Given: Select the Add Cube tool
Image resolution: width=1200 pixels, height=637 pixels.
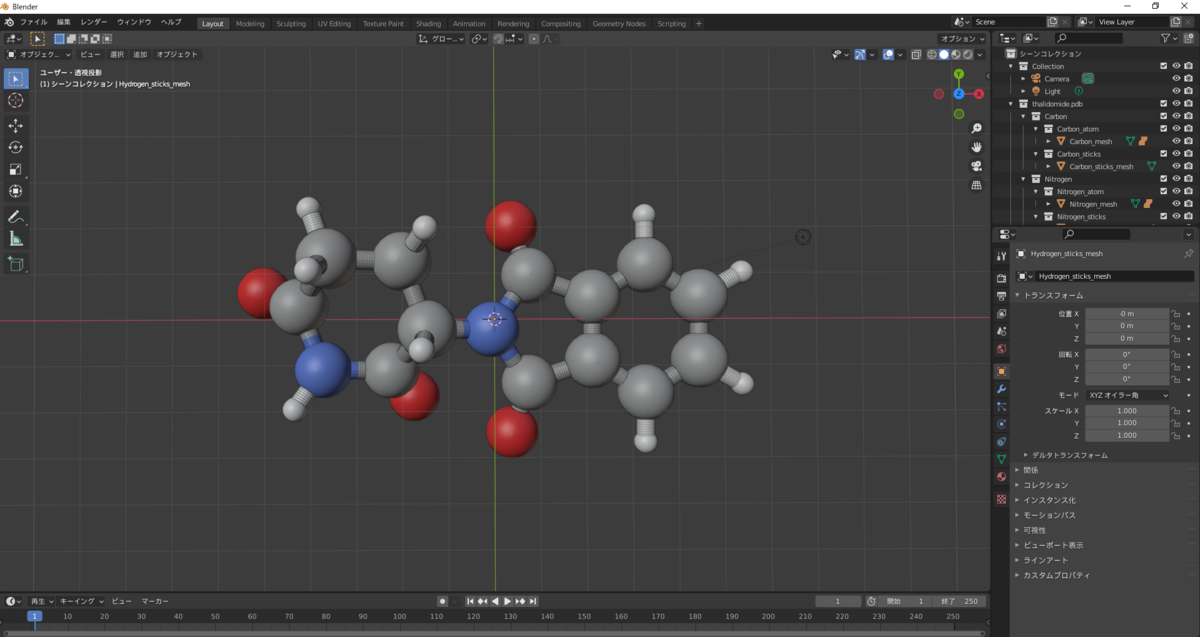Looking at the screenshot, I should tap(16, 264).
